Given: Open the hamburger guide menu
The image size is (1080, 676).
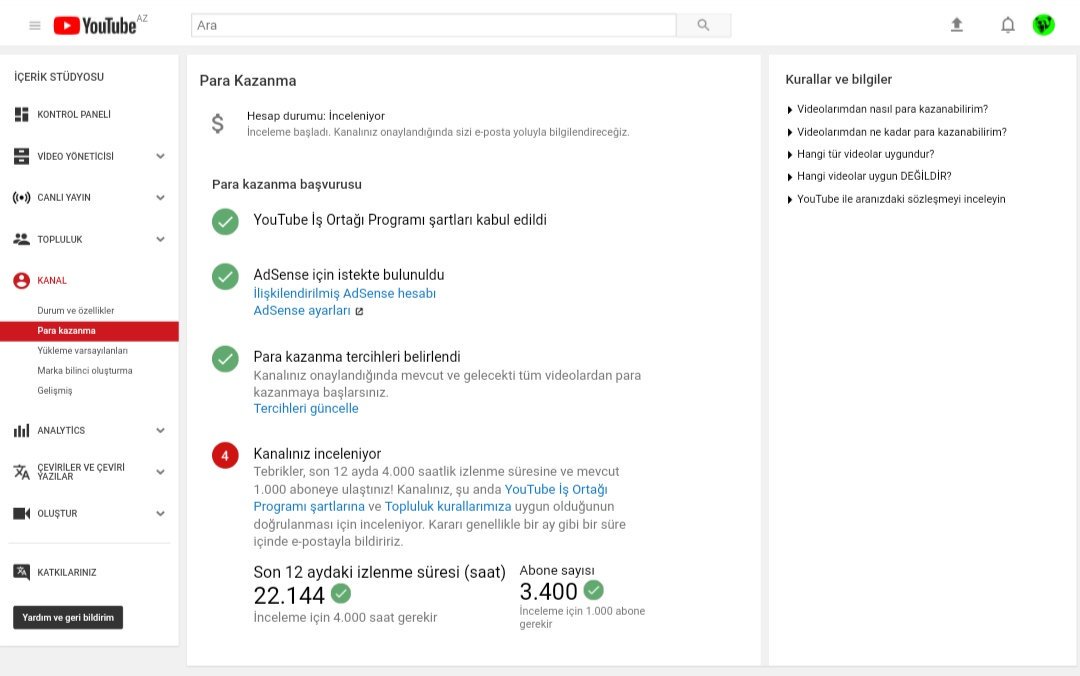Looking at the screenshot, I should (34, 25).
